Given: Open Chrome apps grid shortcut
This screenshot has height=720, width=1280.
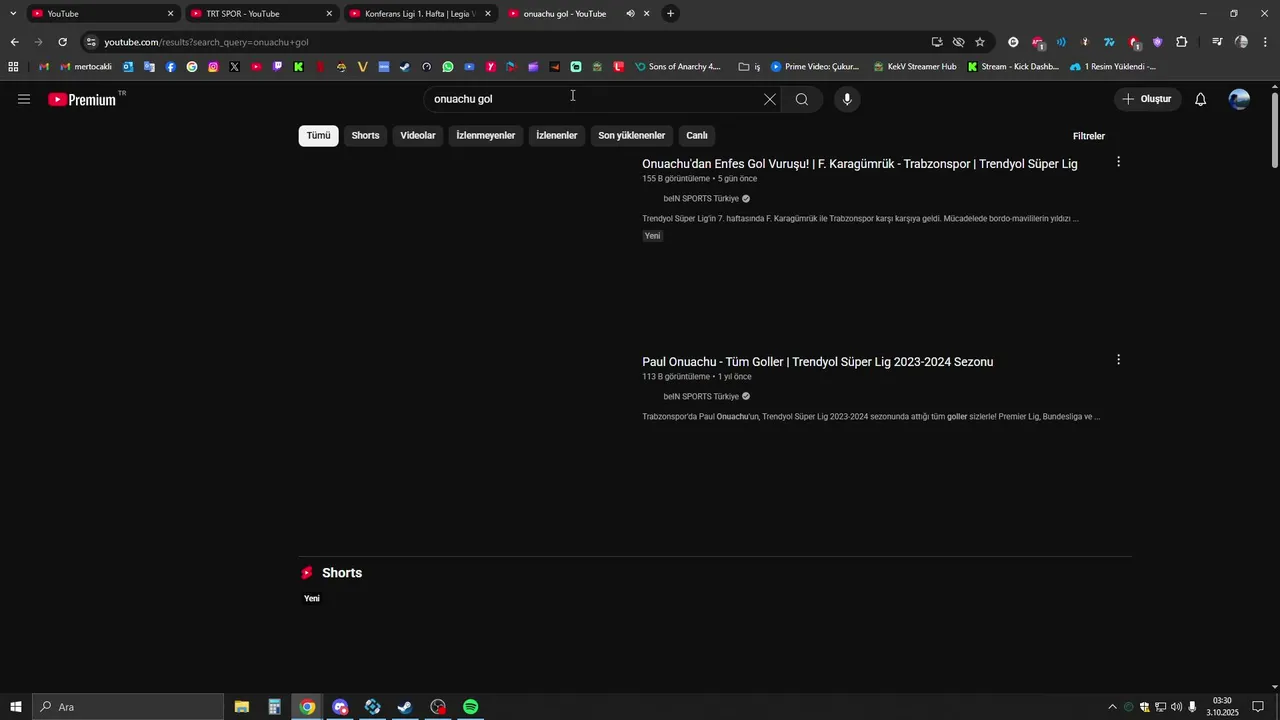Looking at the screenshot, I should [13, 67].
